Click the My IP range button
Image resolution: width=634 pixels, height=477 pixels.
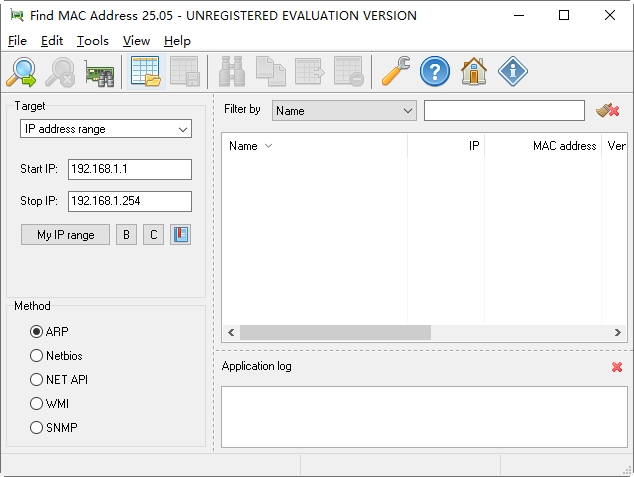[x=66, y=234]
